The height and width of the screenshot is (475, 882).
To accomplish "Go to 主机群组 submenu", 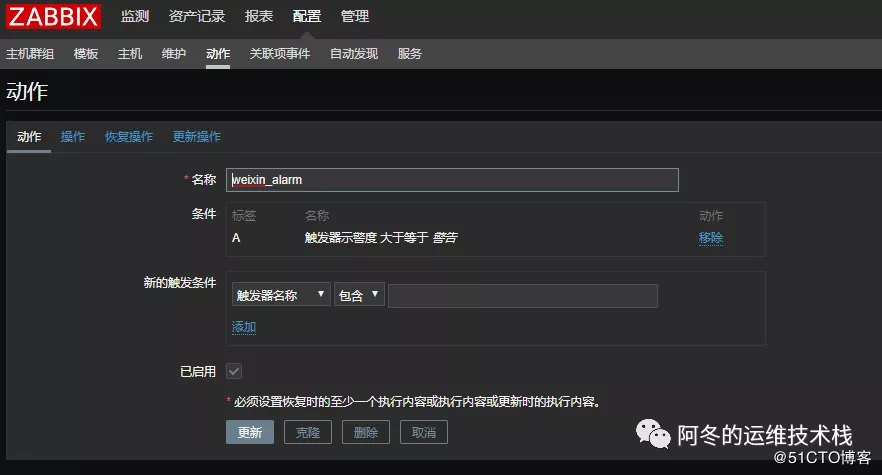I will (x=30, y=53).
